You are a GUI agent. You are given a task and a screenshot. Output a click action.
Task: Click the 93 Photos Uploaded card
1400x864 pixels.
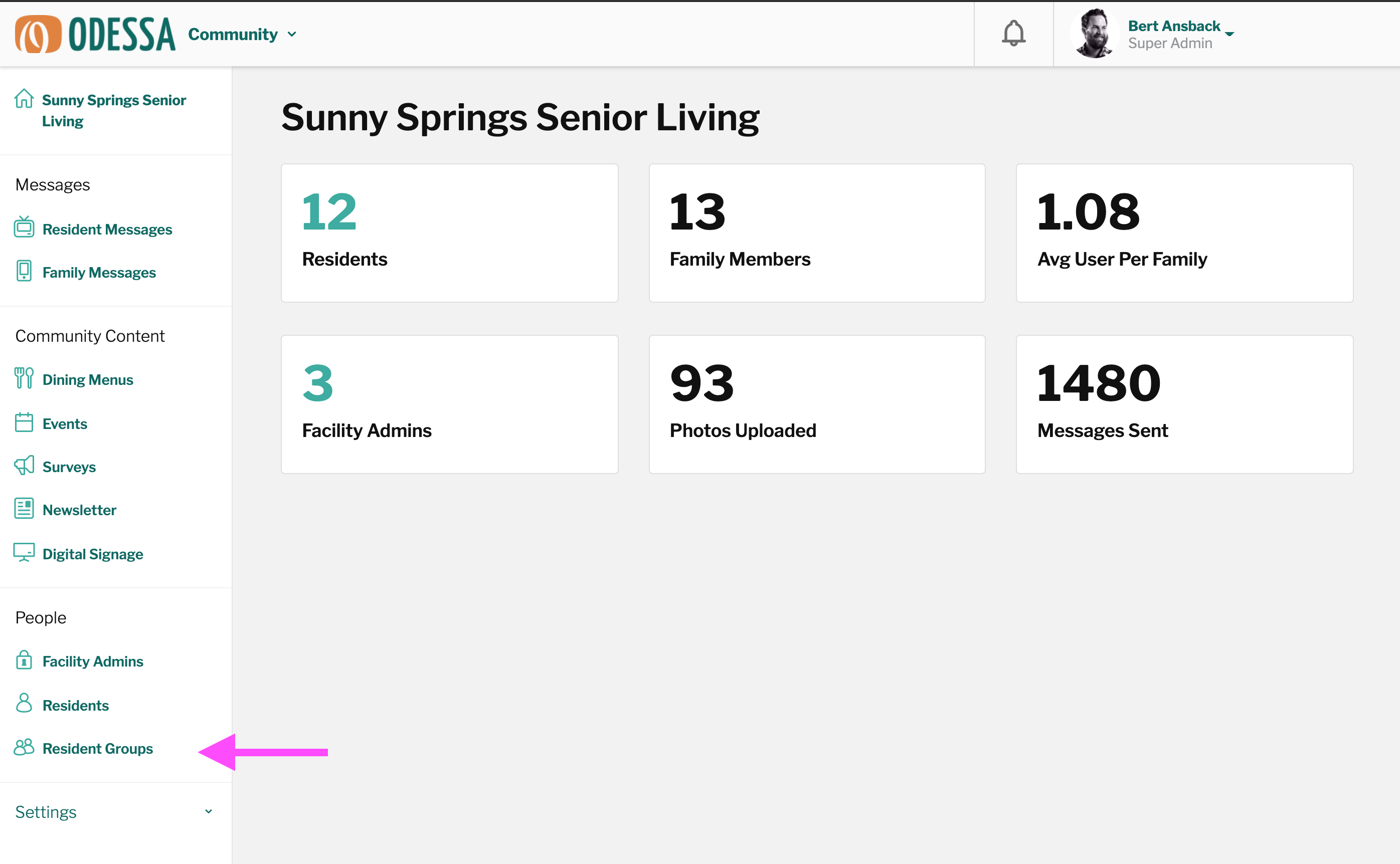click(x=817, y=404)
